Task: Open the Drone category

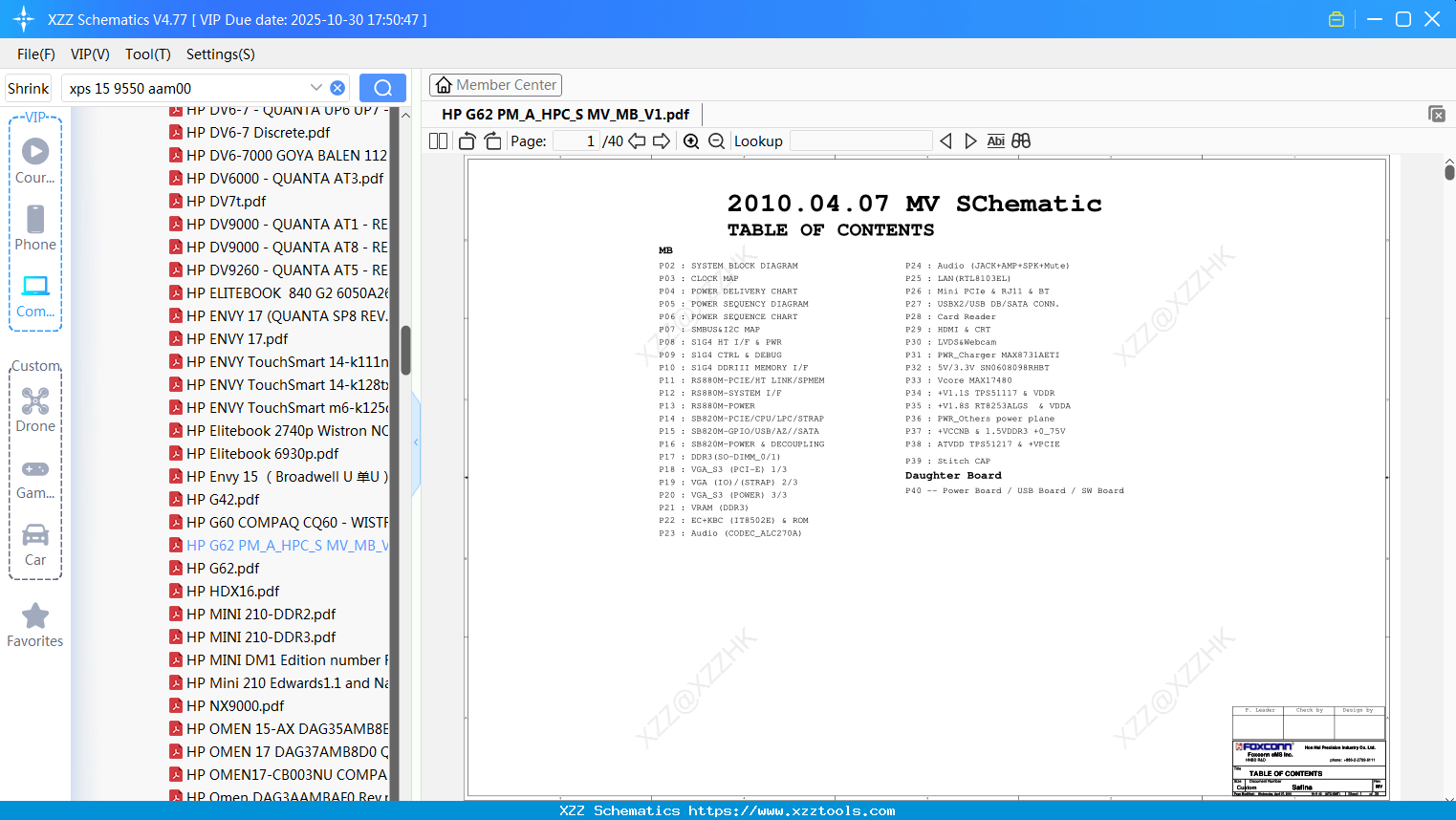Action: [x=35, y=410]
